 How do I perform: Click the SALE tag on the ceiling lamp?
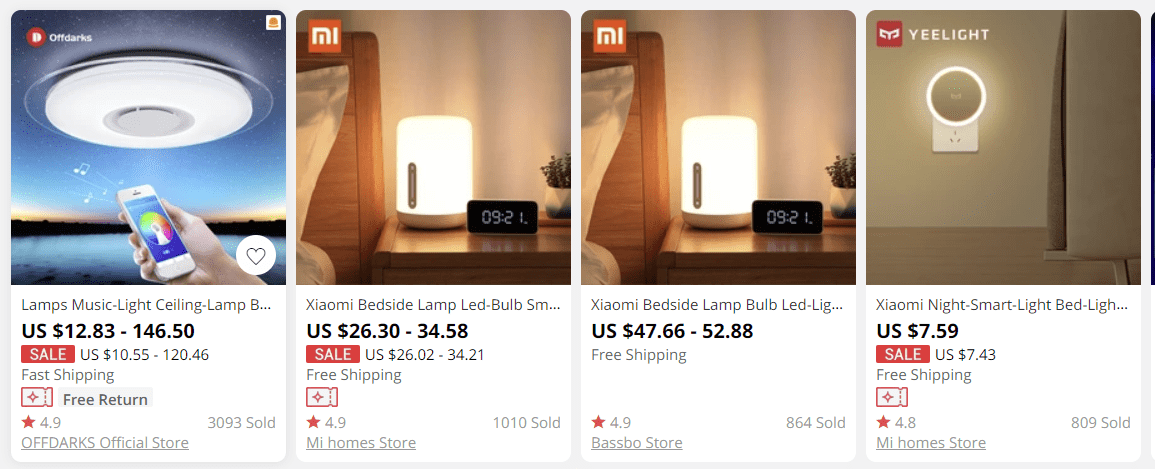point(49,354)
